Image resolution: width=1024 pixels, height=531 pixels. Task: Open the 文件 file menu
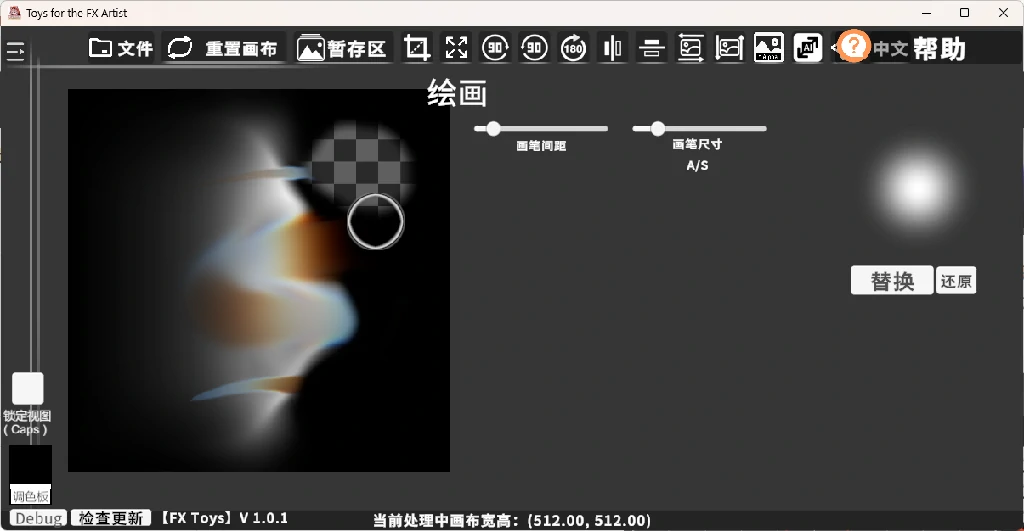[x=121, y=48]
